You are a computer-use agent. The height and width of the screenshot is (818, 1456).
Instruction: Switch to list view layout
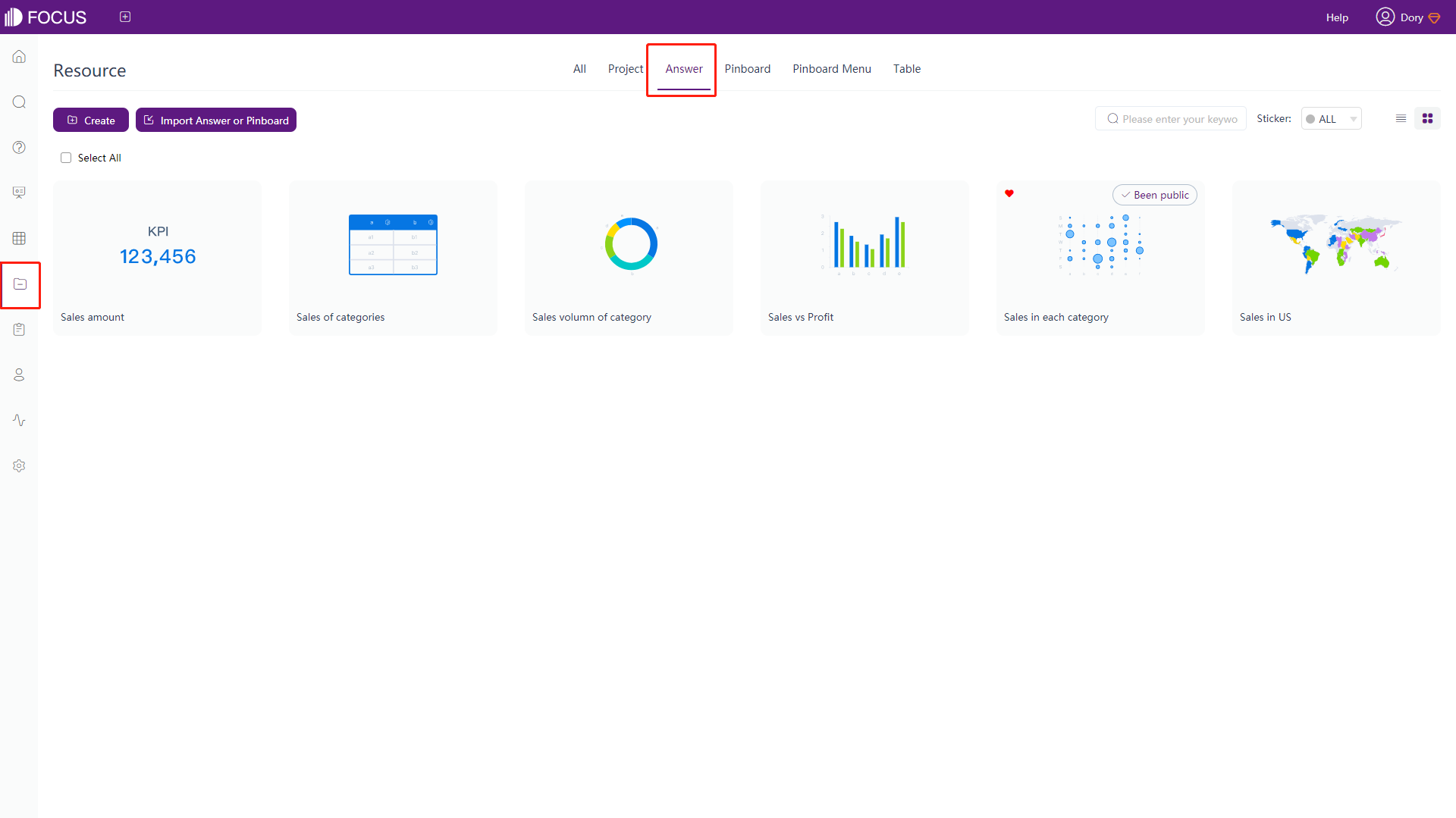[x=1401, y=118]
